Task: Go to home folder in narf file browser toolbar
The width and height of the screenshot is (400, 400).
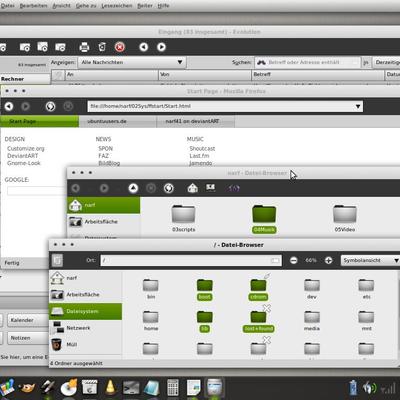Action: [x=192, y=188]
